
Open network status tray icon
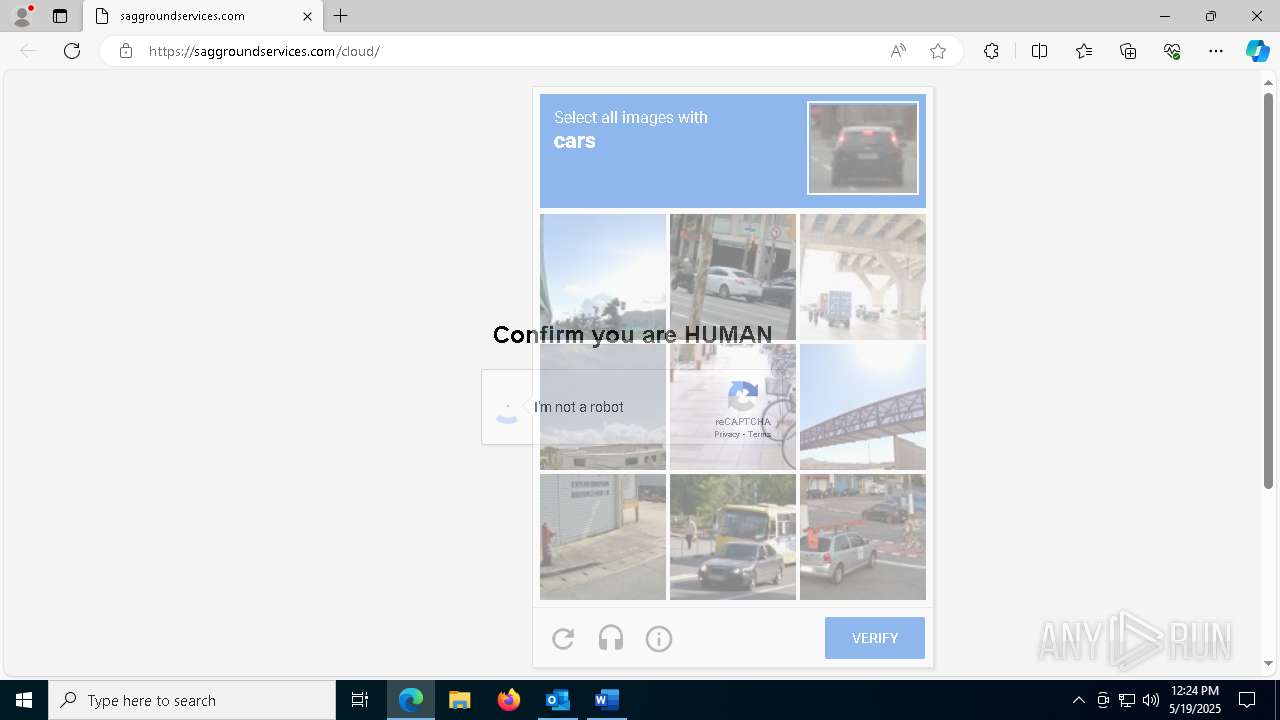point(1127,700)
